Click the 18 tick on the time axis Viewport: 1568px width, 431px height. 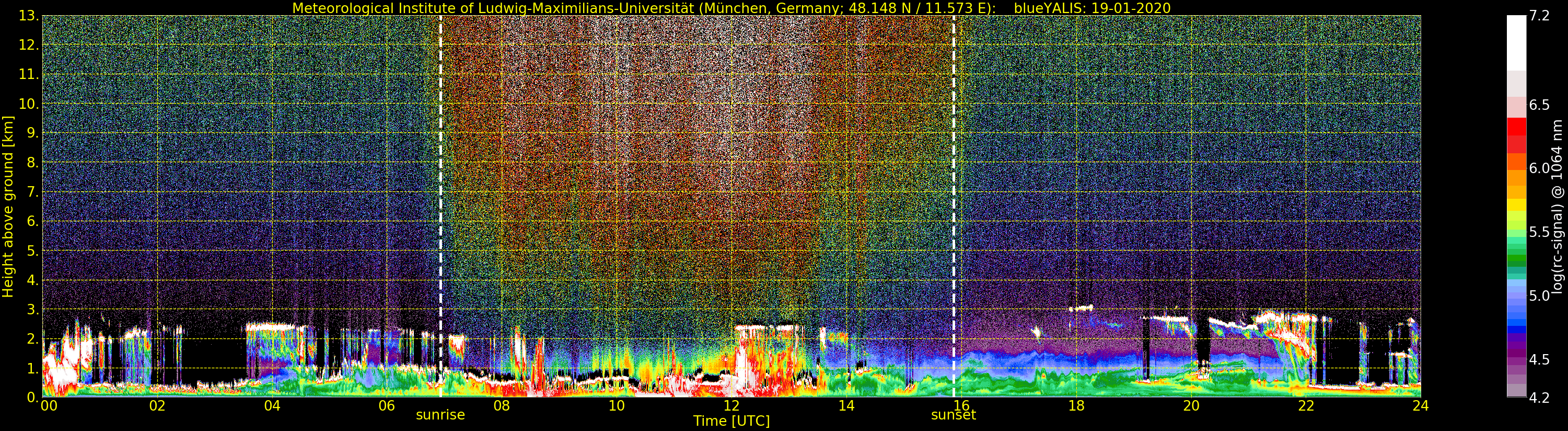click(x=1076, y=405)
